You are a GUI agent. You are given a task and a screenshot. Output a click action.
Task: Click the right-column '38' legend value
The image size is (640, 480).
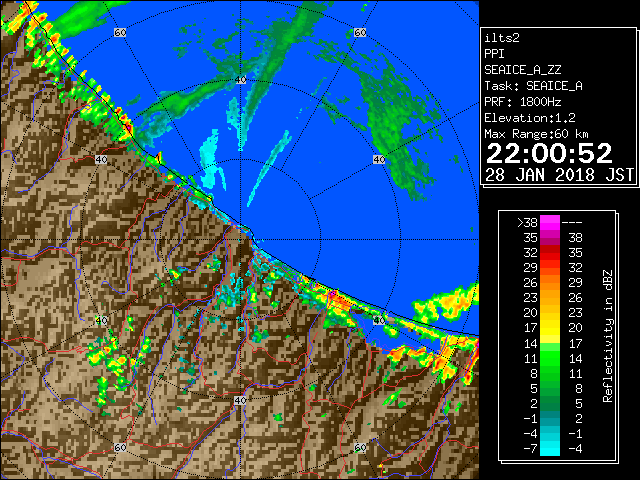[x=575, y=238]
